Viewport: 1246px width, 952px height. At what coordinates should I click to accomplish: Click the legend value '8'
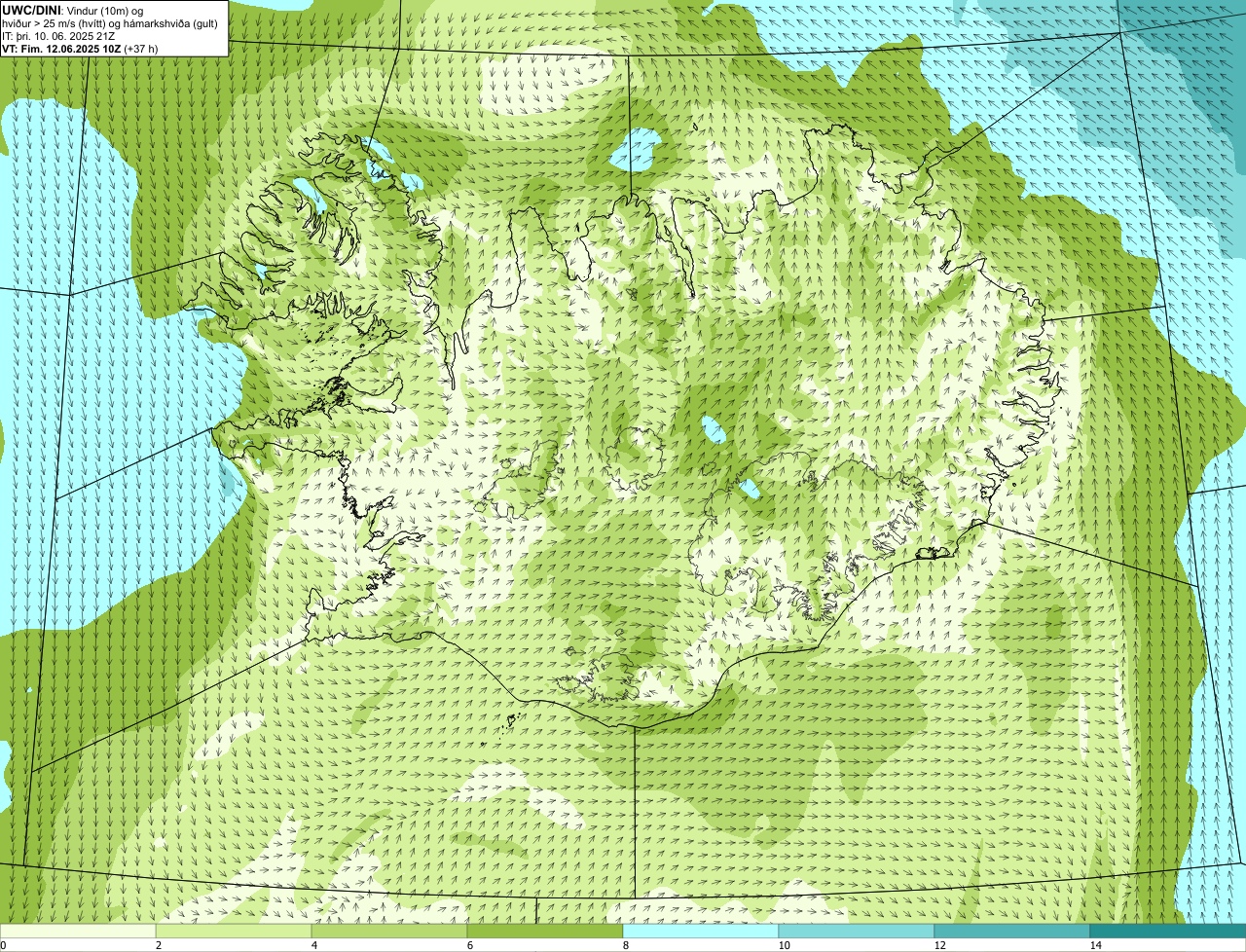625,945
